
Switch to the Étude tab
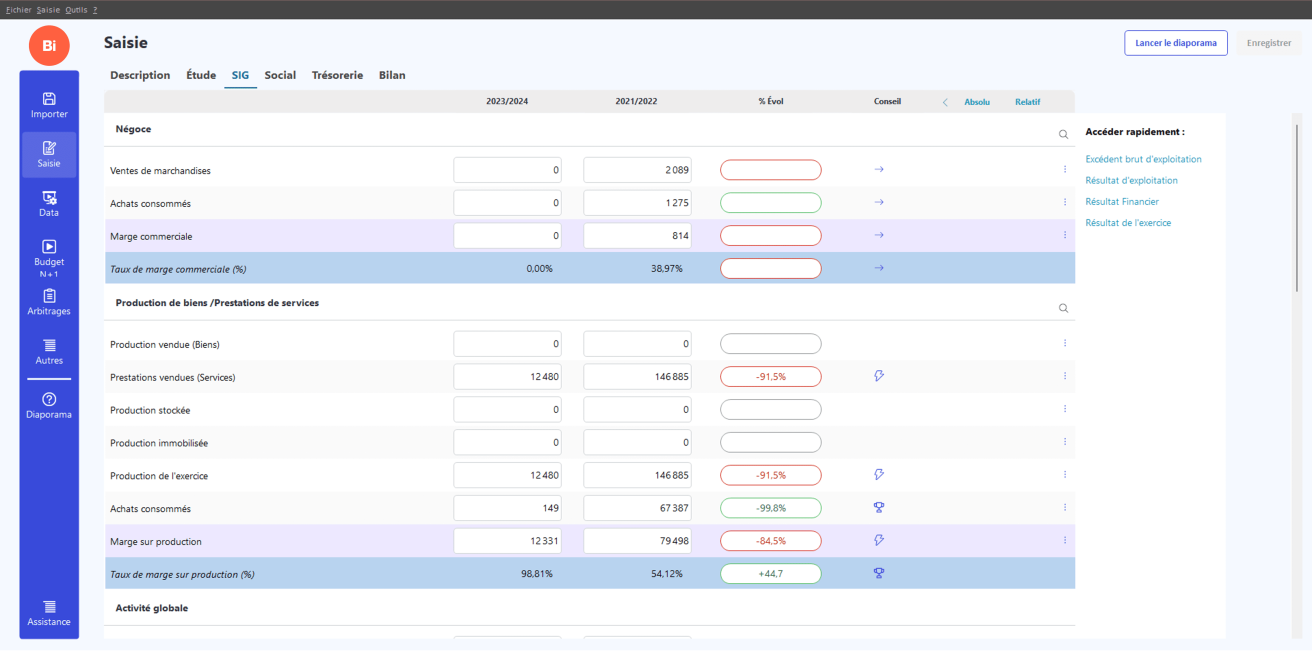[x=201, y=75]
